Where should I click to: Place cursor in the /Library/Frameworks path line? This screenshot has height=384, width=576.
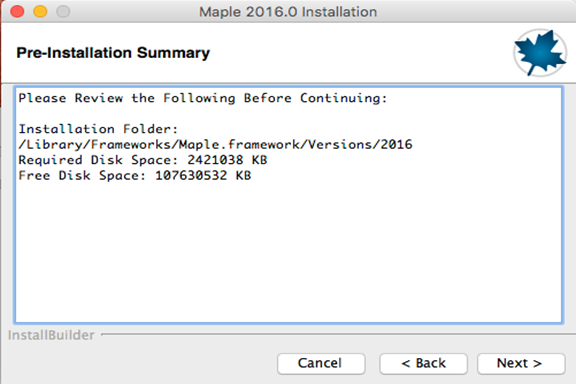[215, 144]
